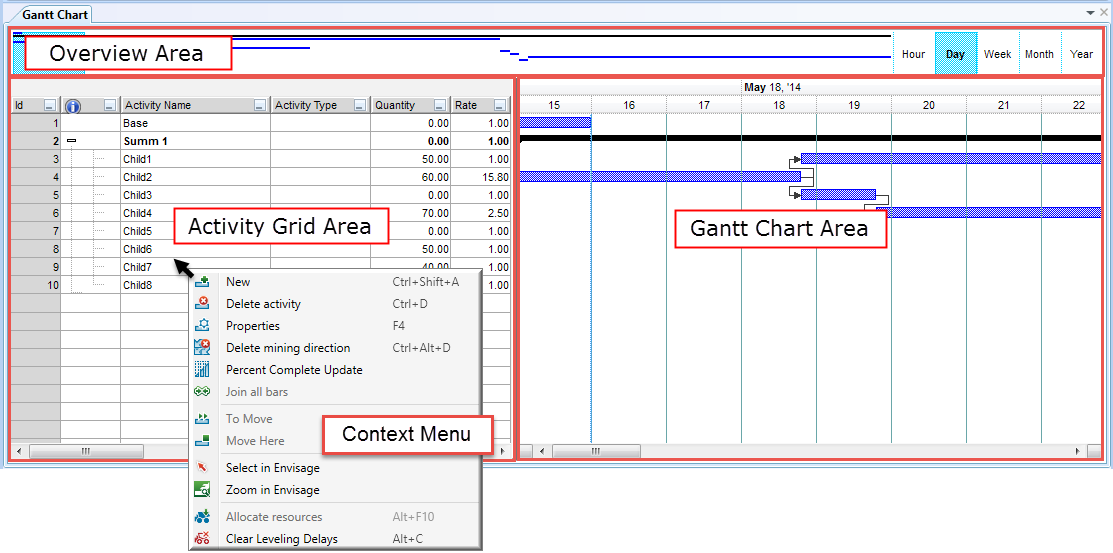Switch timescale to Hour
This screenshot has height=553, width=1113.
click(x=914, y=54)
